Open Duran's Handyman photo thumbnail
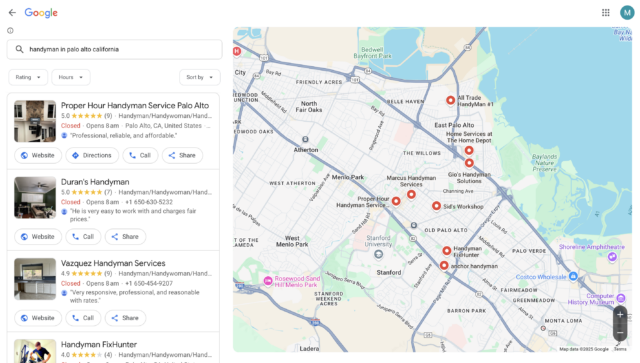The image size is (640, 363). tap(35, 197)
